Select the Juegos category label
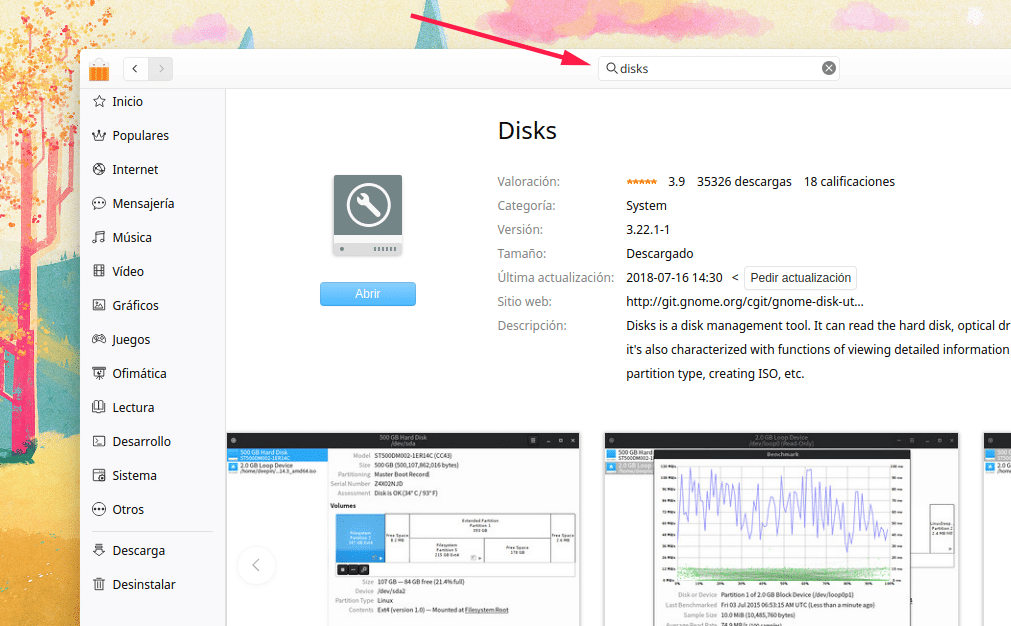Viewport: 1011px width, 626px height. (x=131, y=340)
